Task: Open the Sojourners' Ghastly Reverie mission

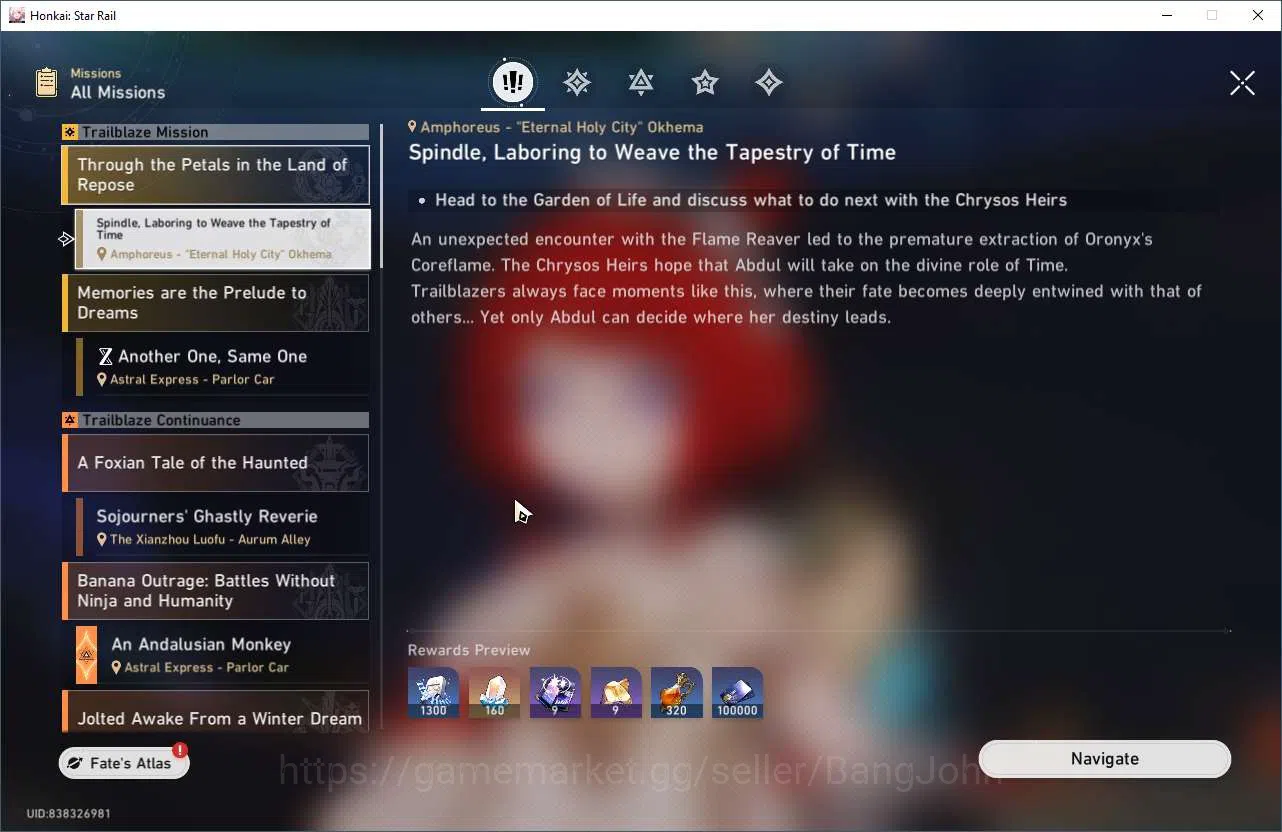Action: click(223, 527)
